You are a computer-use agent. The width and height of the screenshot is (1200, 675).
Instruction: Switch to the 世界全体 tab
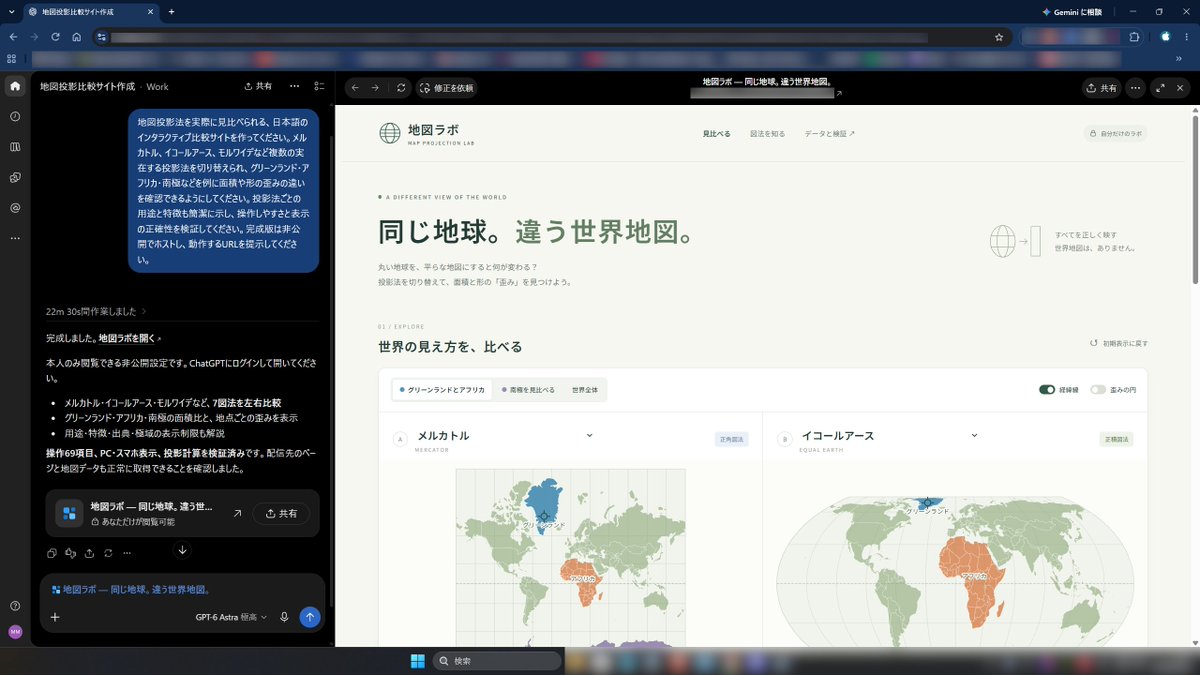coord(585,390)
